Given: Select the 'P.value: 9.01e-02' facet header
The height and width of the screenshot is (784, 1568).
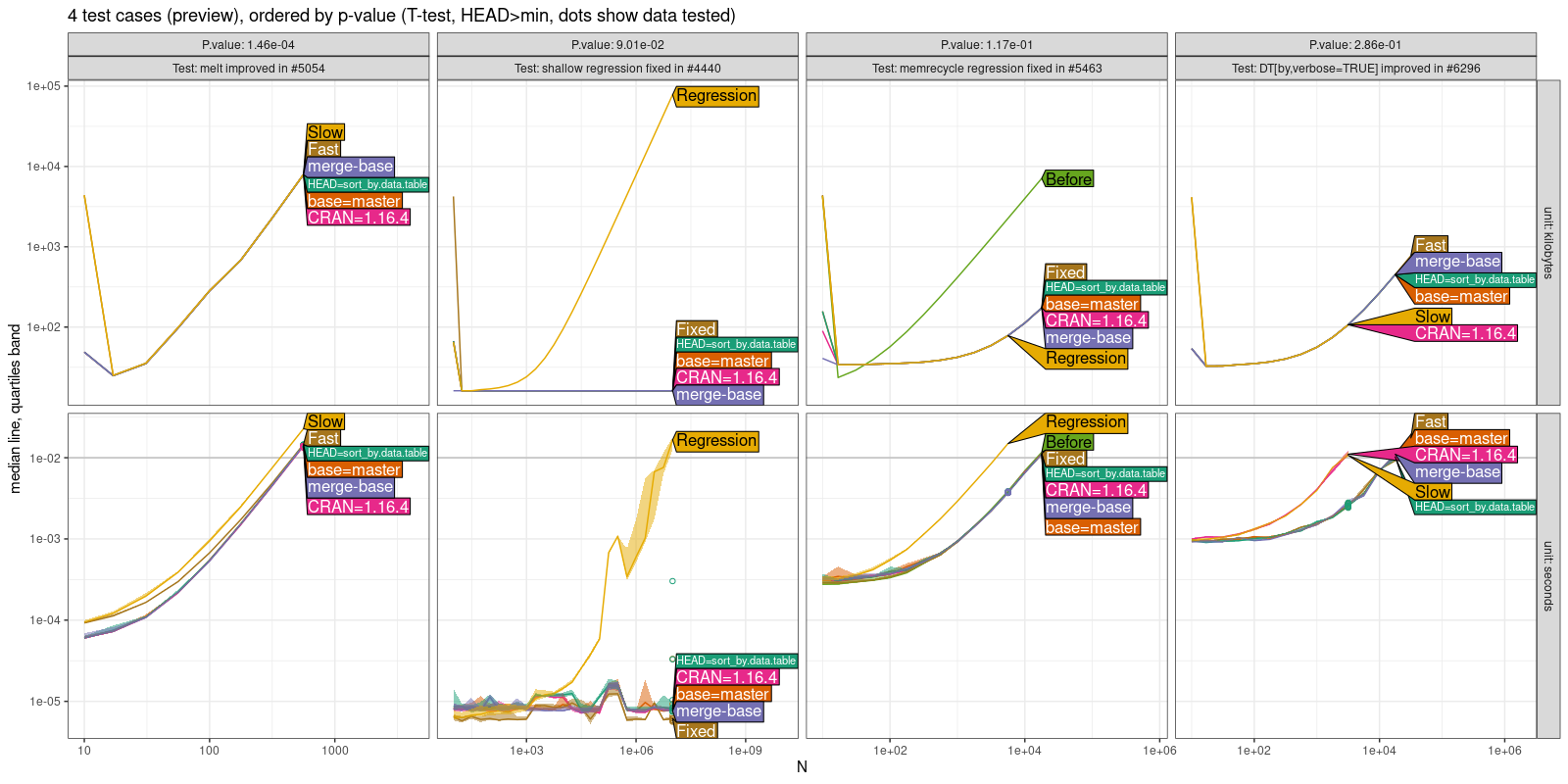Looking at the screenshot, I should click(x=617, y=45).
